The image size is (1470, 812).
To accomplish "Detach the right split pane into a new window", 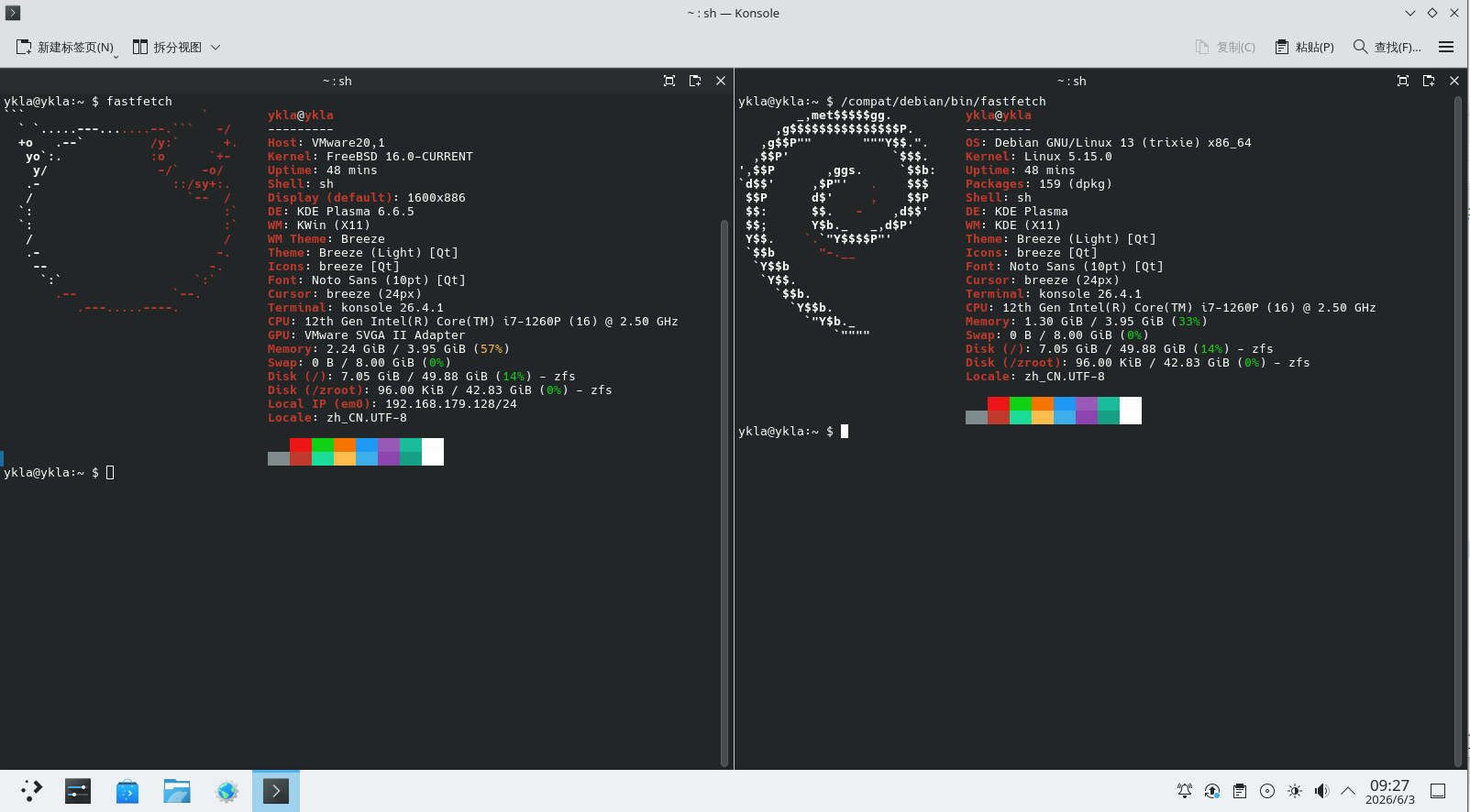I will click(x=1429, y=81).
